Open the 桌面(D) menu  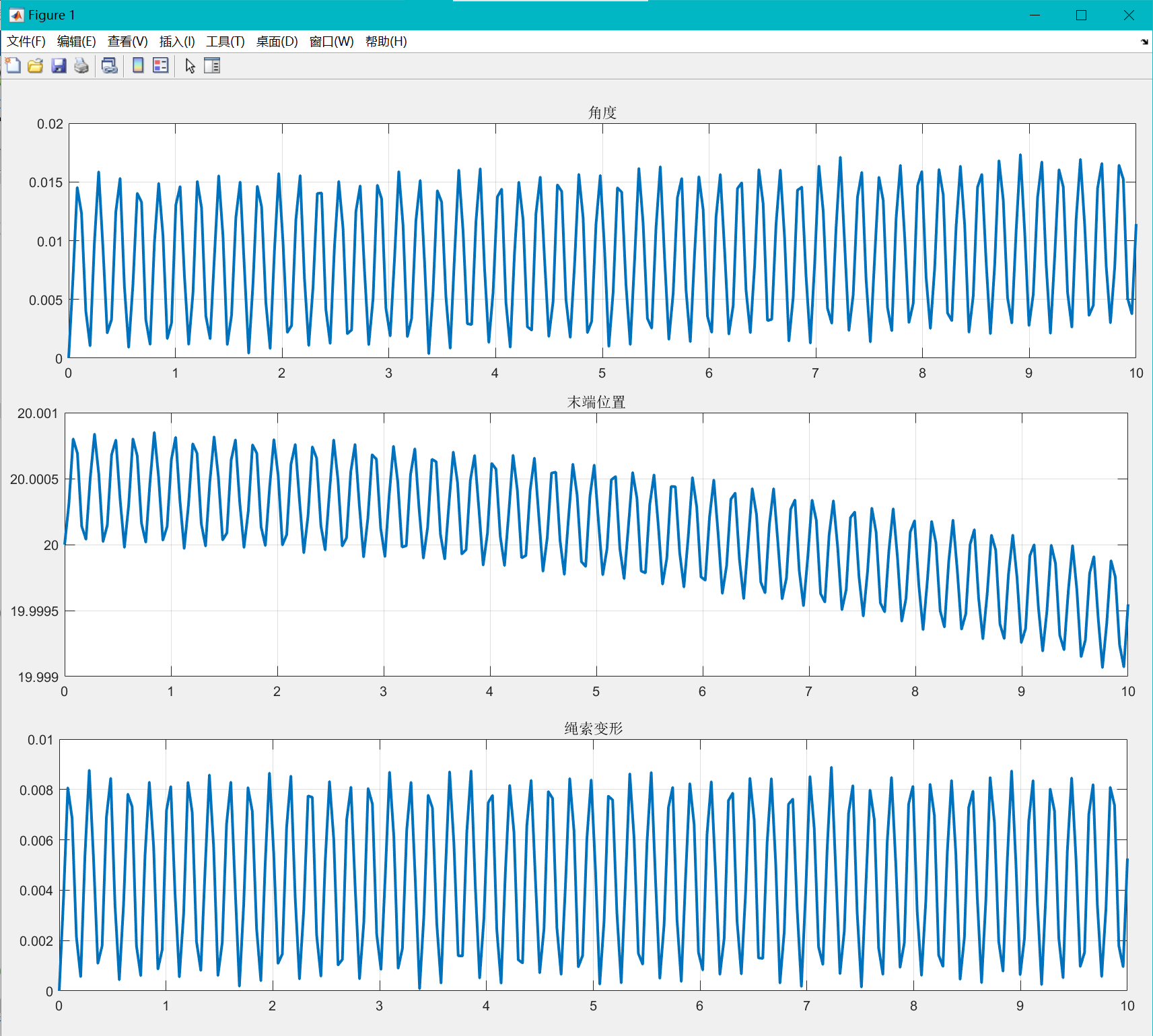pos(277,42)
